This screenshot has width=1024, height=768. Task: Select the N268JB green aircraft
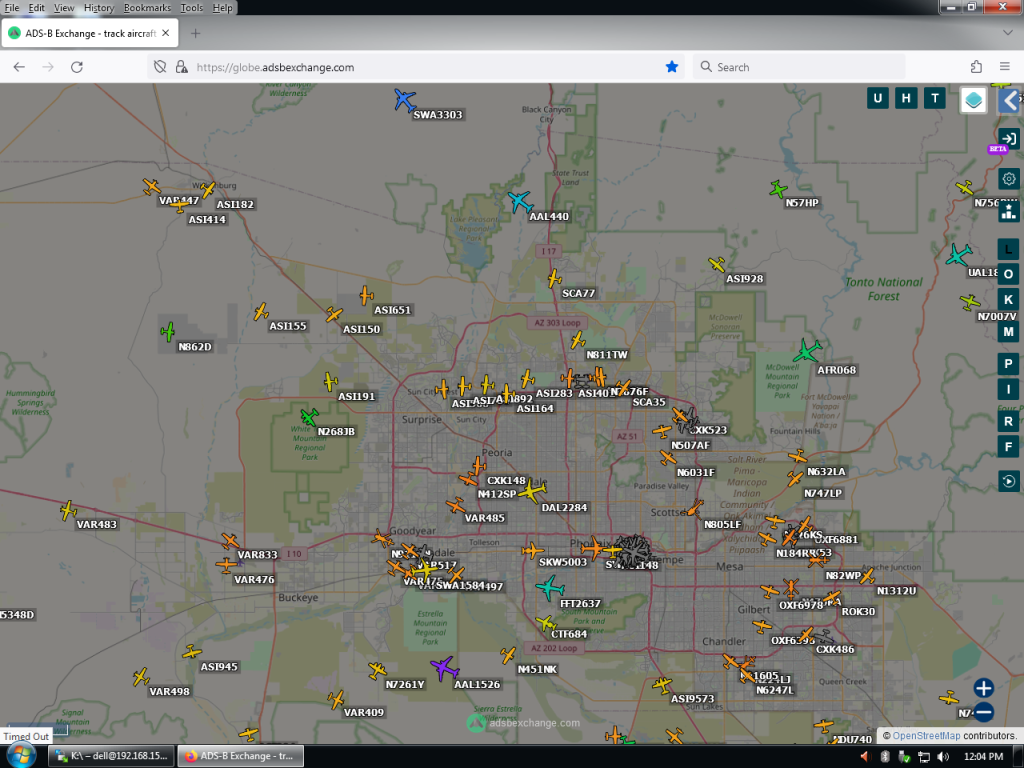[309, 416]
